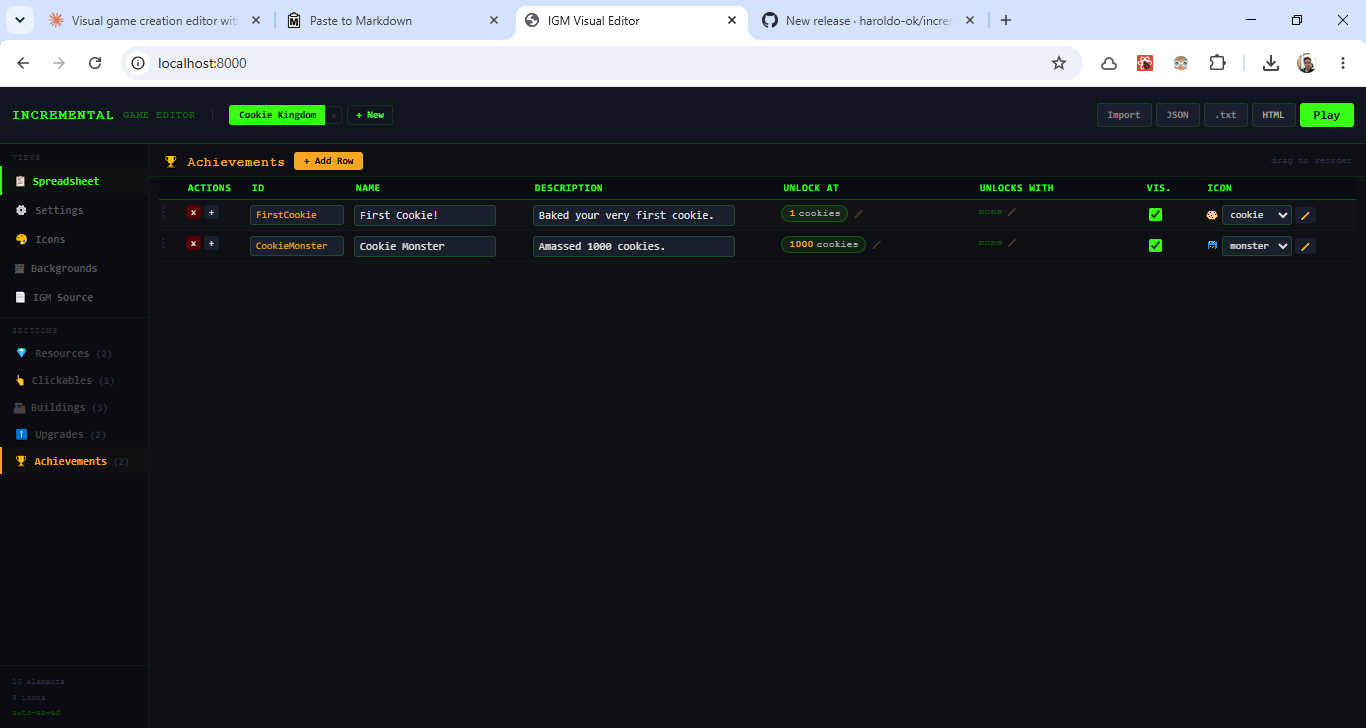Bookmark this page with the star icon
The image size is (1366, 728).
1059,63
